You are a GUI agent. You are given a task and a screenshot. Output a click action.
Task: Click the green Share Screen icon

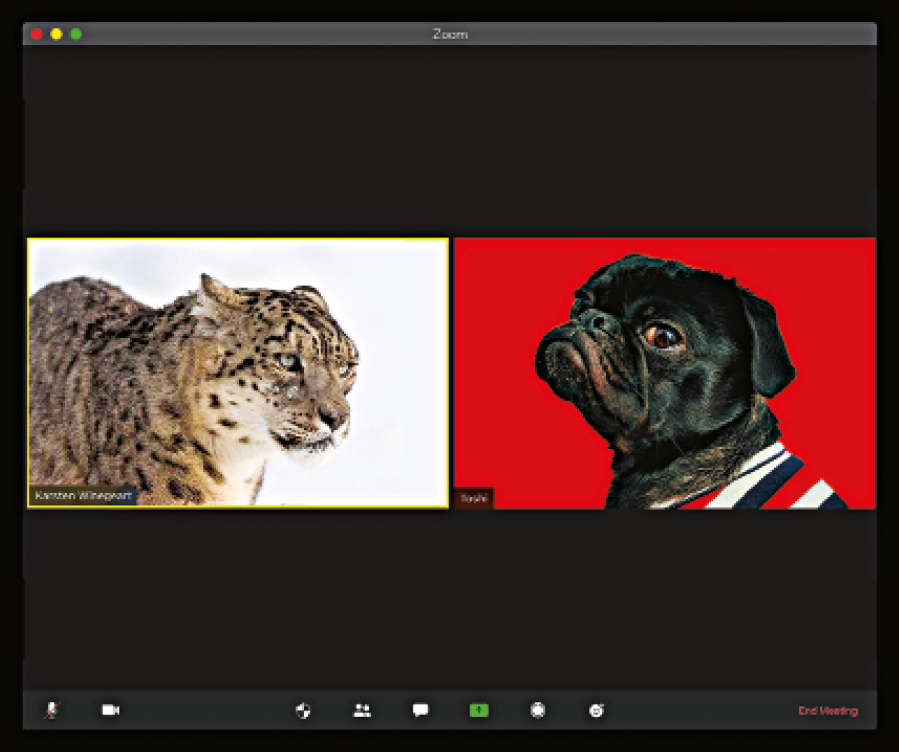[479, 710]
